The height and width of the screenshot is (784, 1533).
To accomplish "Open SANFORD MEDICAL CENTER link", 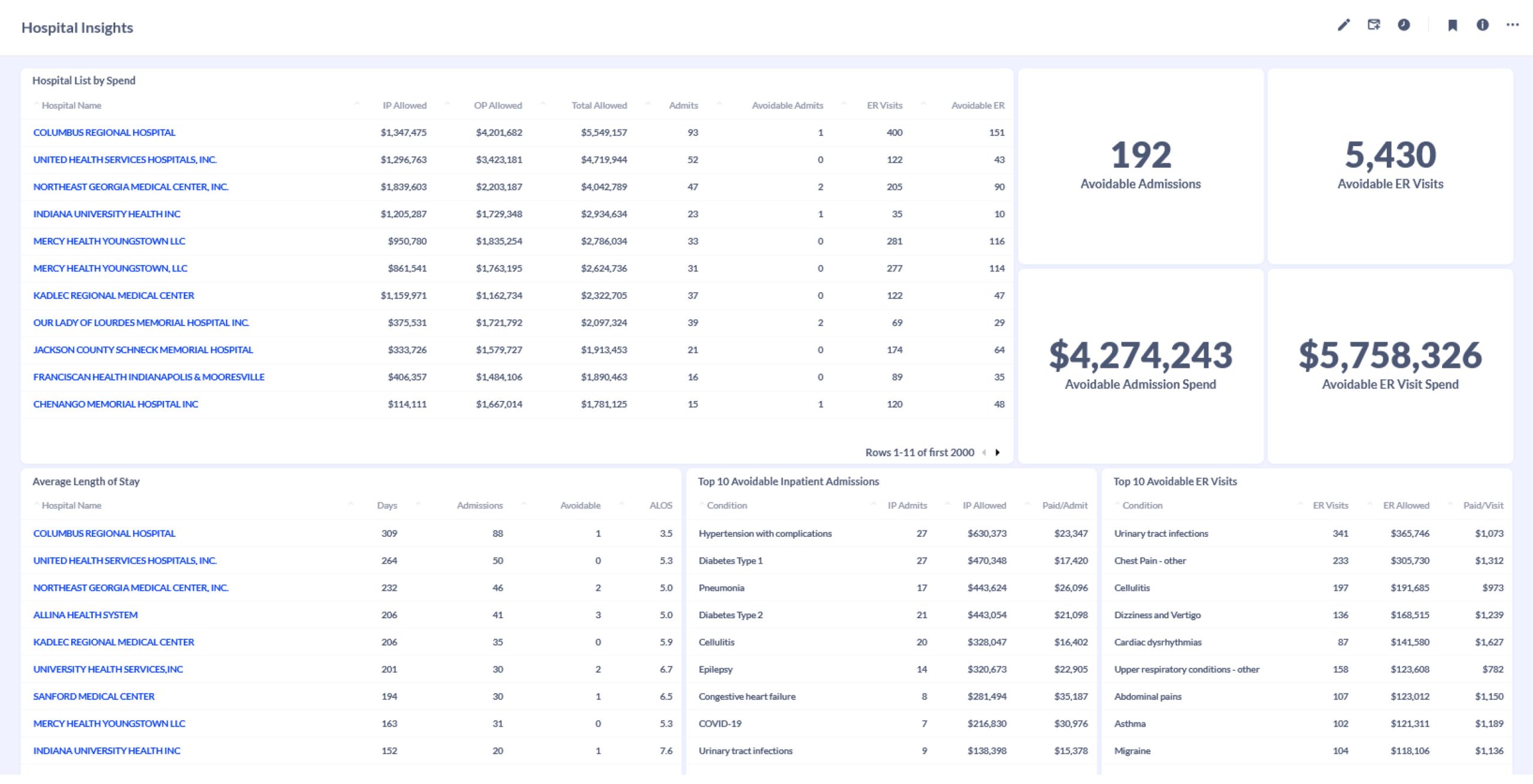I will point(93,697).
